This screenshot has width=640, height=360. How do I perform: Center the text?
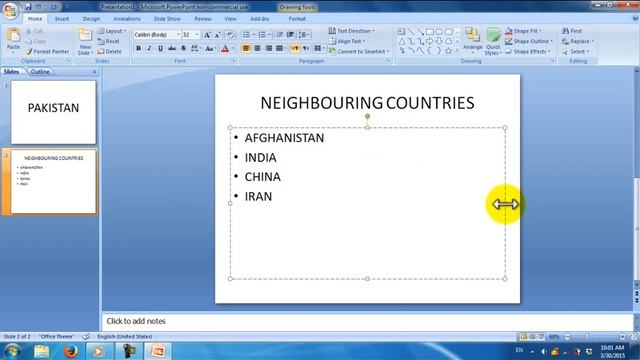click(x=258, y=49)
